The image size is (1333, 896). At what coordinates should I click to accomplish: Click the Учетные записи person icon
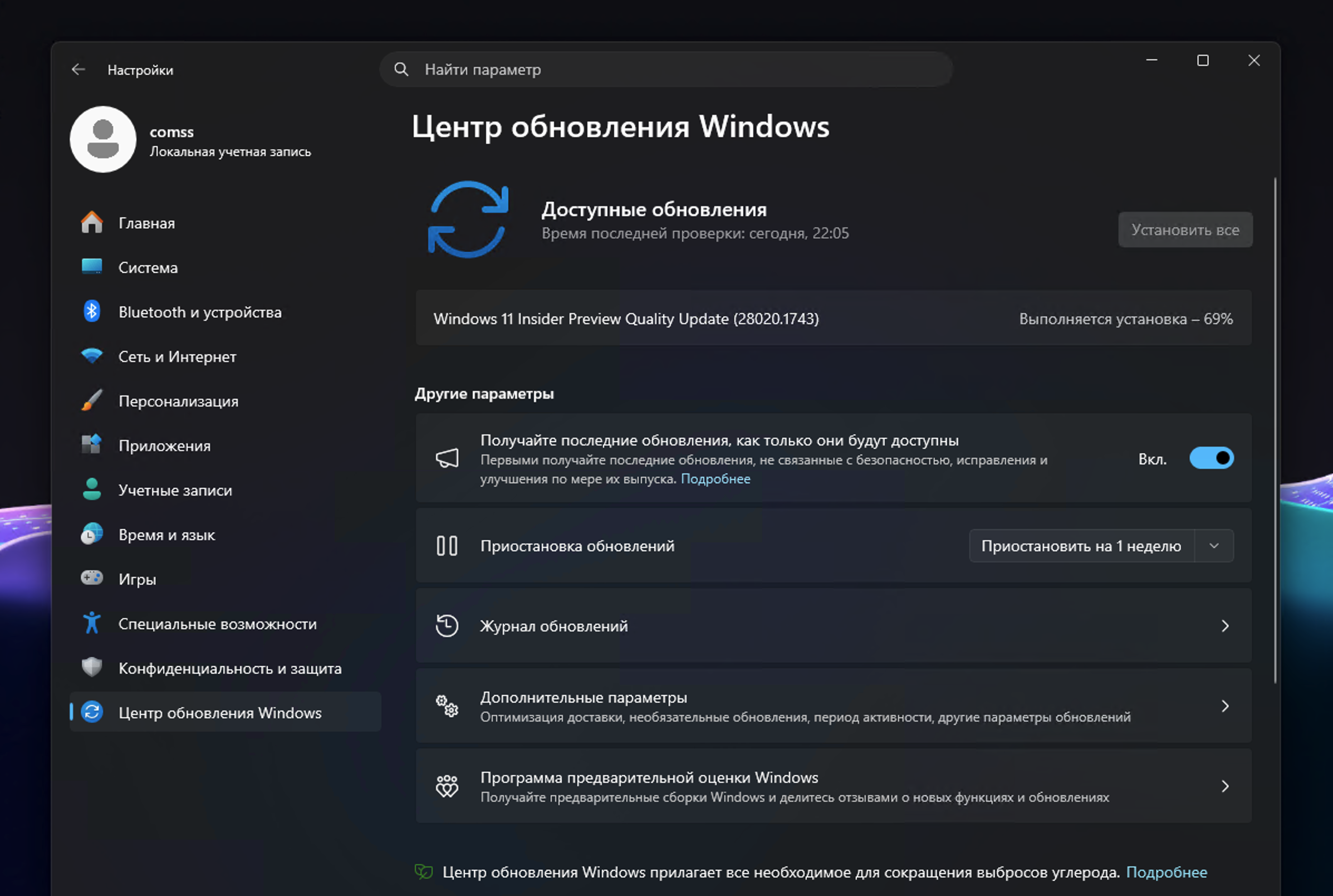[92, 489]
